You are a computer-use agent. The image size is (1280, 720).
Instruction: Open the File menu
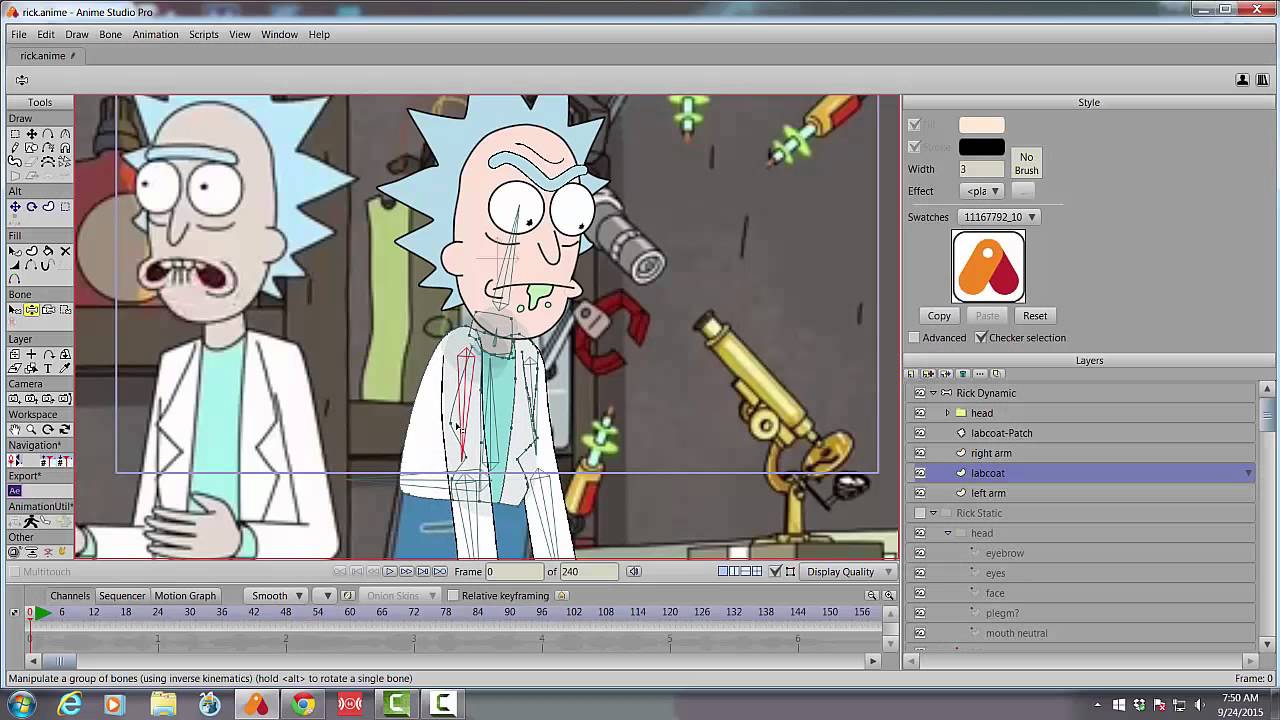point(19,34)
